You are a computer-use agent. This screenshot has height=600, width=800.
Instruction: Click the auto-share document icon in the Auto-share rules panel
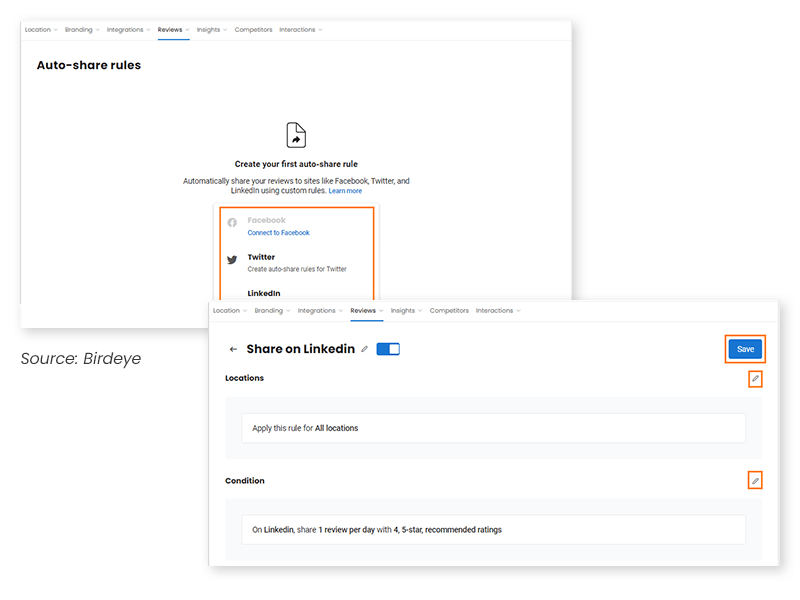296,135
